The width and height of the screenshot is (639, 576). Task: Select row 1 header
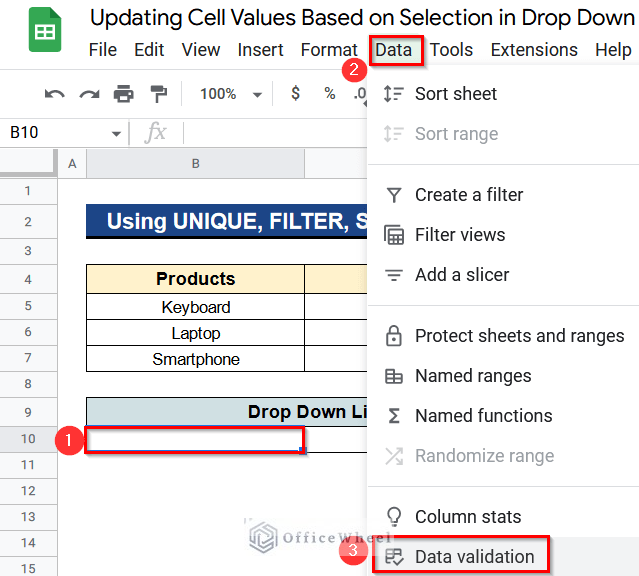pyautogui.click(x=28, y=191)
